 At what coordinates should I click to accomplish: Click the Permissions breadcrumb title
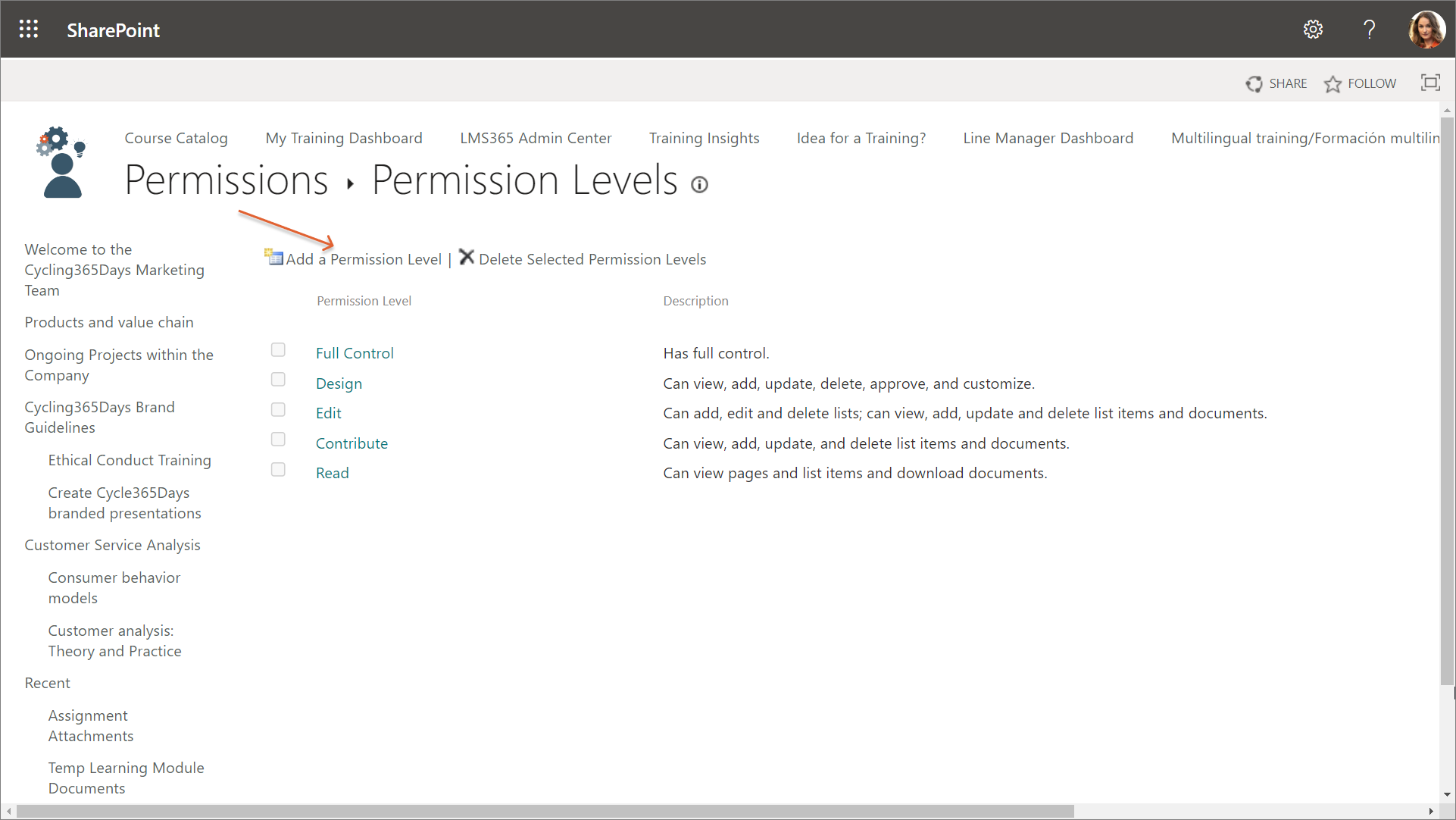[226, 180]
